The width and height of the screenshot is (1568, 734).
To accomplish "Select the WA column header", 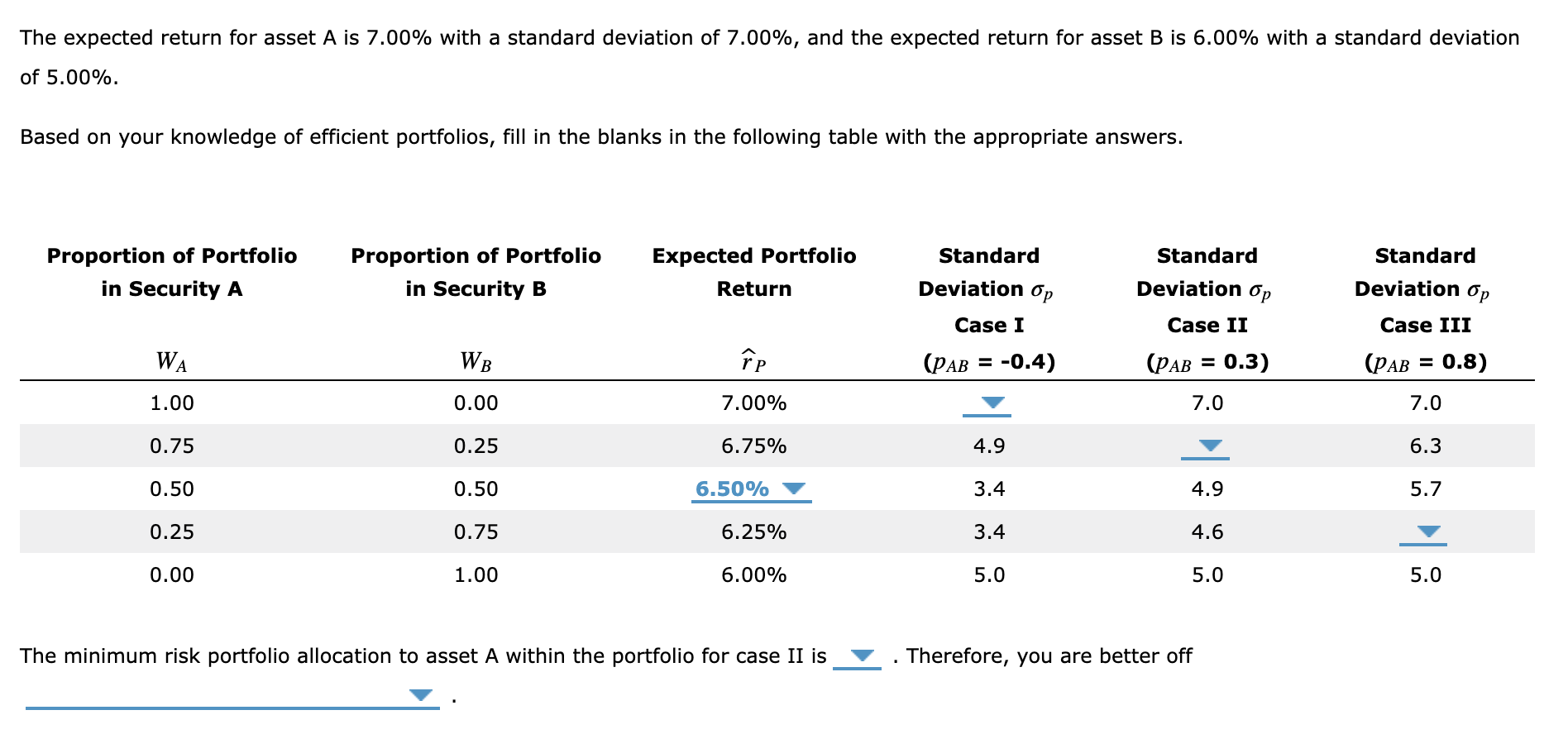I will pos(170,360).
